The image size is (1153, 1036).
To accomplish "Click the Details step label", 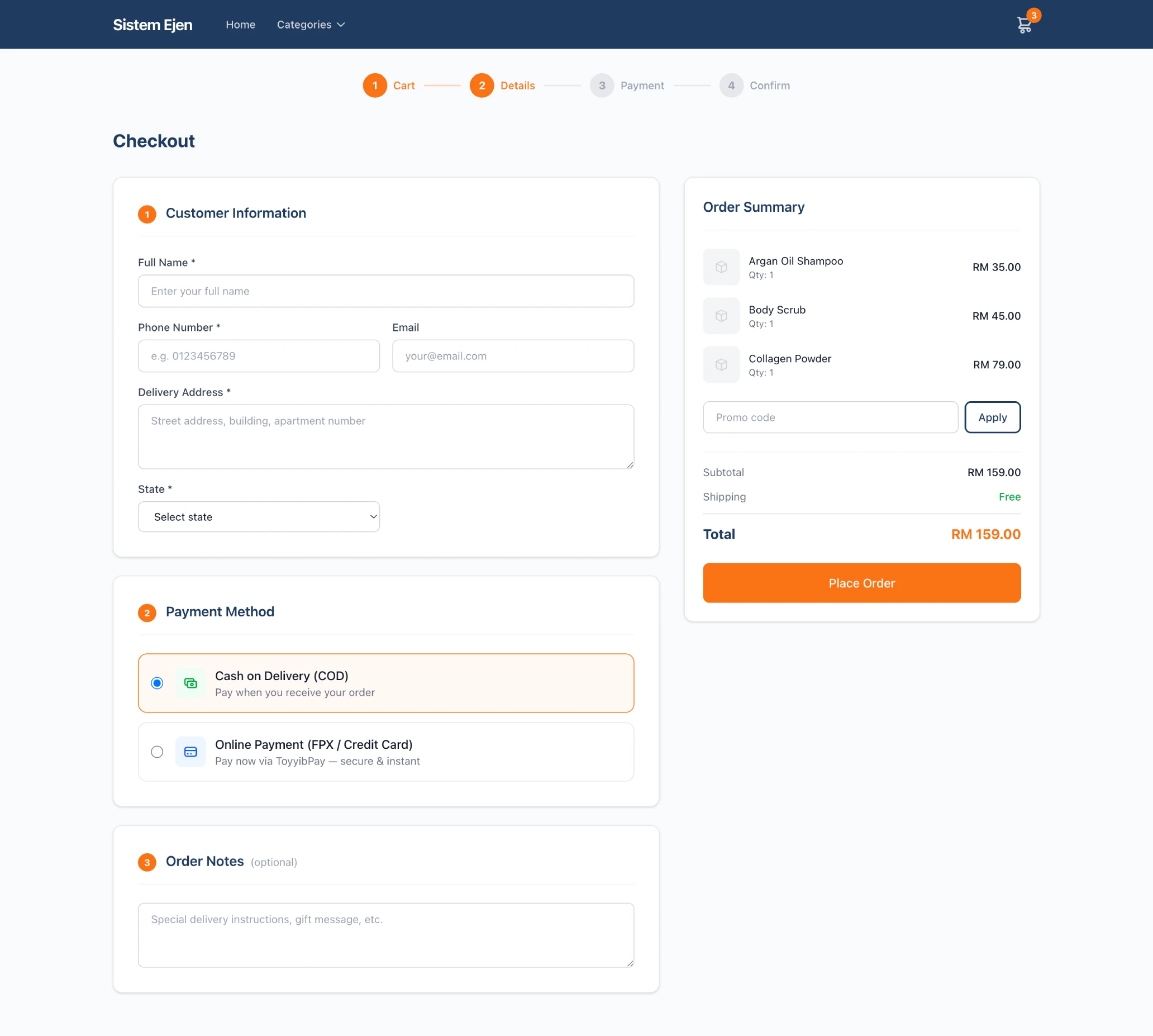I will 517,85.
